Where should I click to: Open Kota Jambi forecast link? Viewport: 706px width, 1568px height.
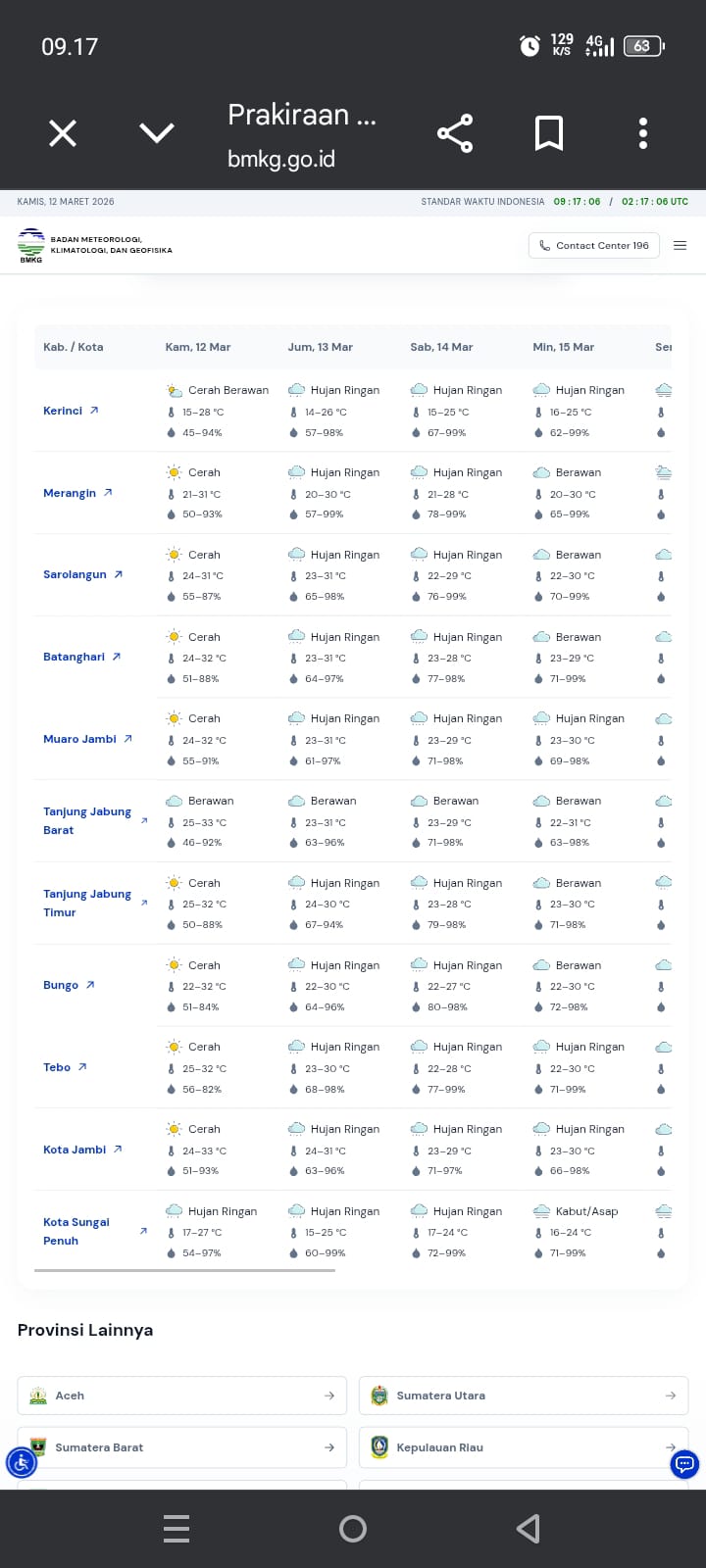point(82,1150)
